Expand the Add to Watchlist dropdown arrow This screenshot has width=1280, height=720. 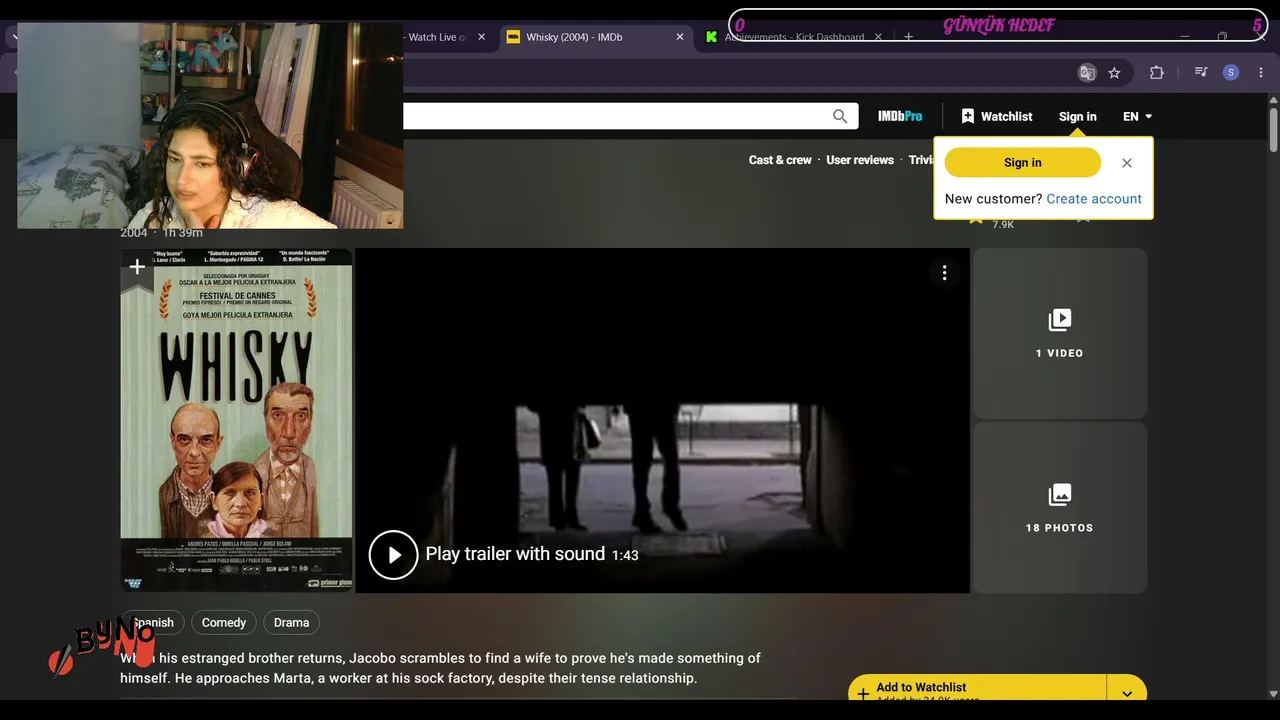point(1127,691)
